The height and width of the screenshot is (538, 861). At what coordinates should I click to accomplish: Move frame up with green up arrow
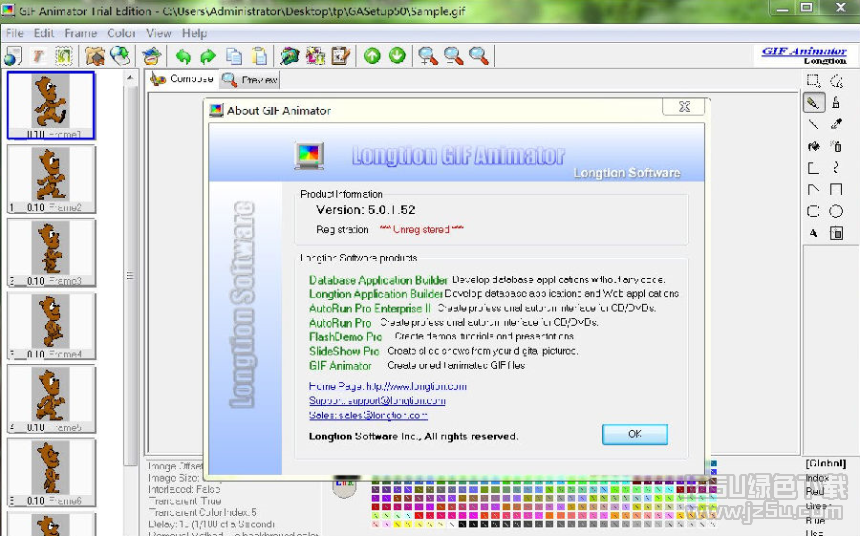[x=372, y=56]
